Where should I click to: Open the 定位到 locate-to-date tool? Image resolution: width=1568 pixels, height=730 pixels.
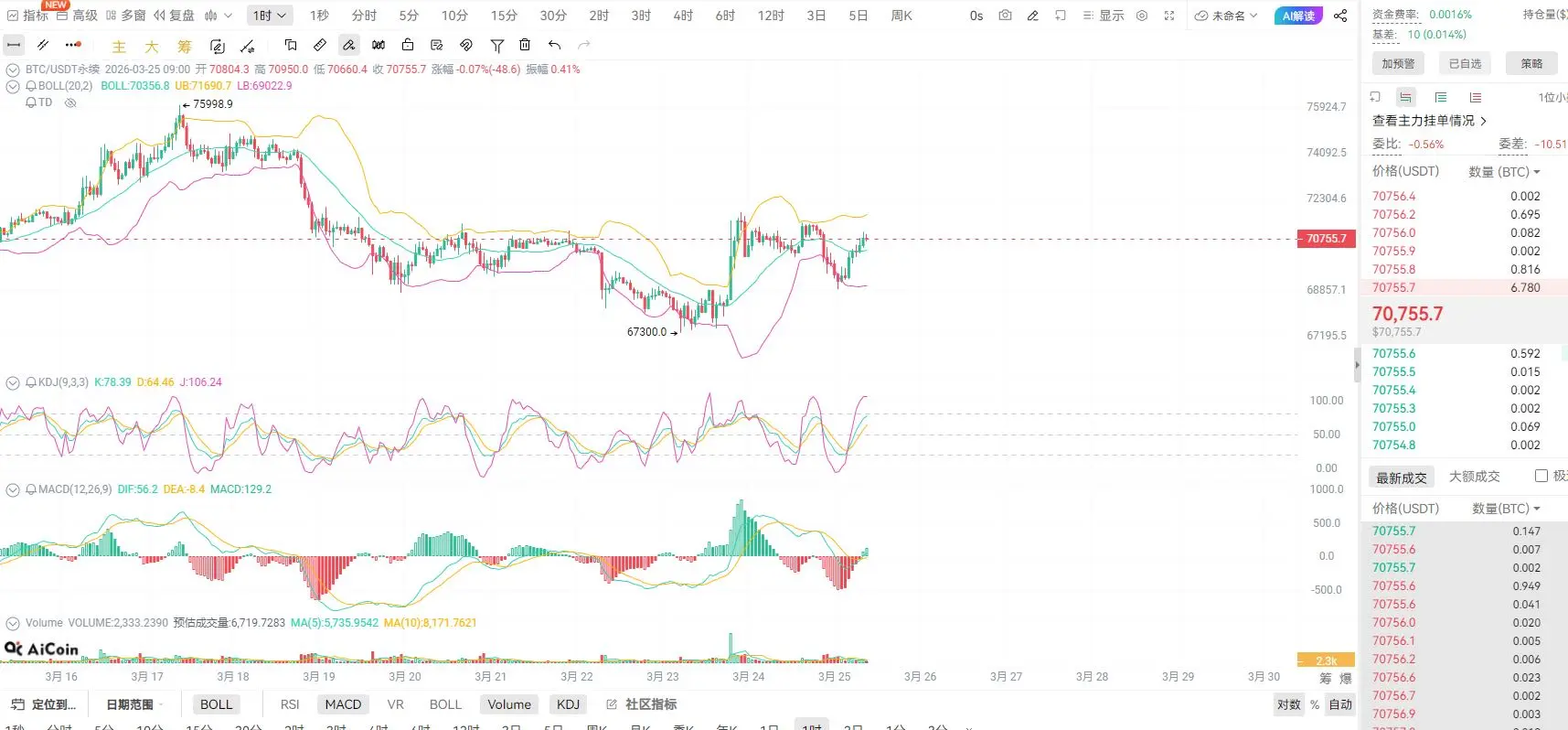coord(44,704)
